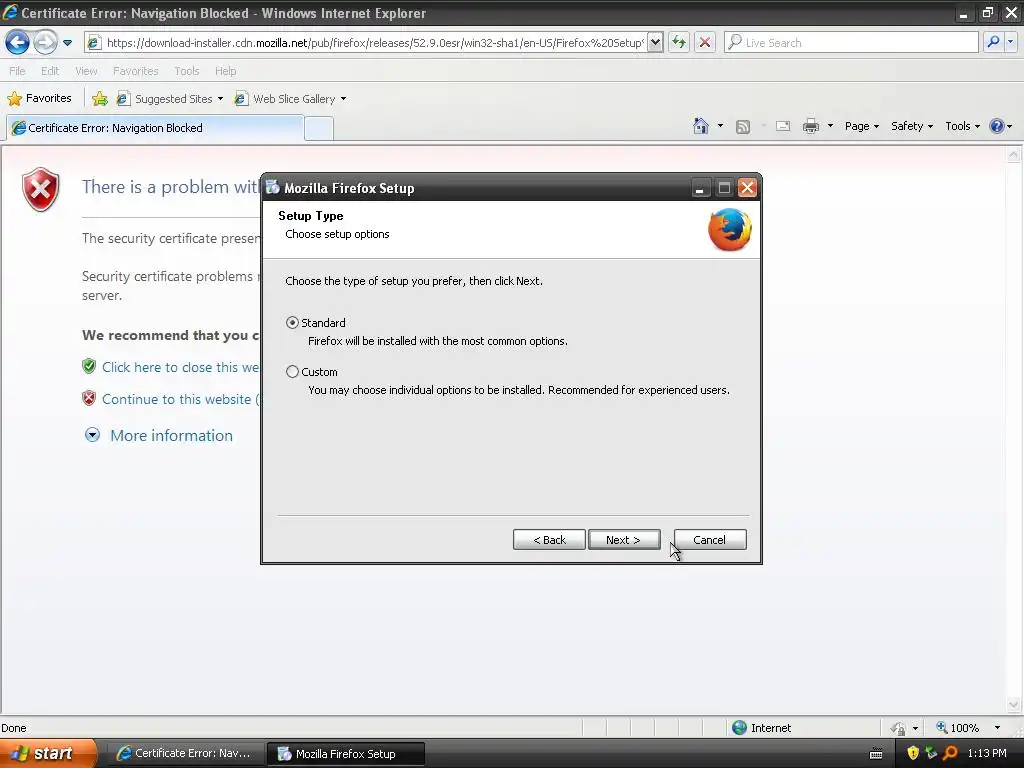Cancel the Firefox Setup wizard
This screenshot has height=768, width=1024.
[x=710, y=539]
